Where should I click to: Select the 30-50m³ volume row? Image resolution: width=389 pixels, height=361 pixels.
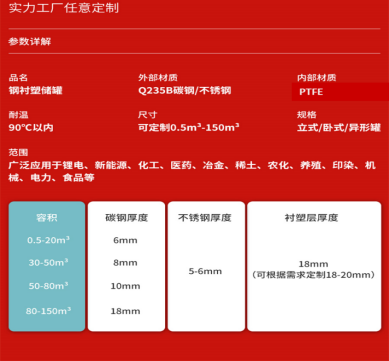[x=48, y=262]
